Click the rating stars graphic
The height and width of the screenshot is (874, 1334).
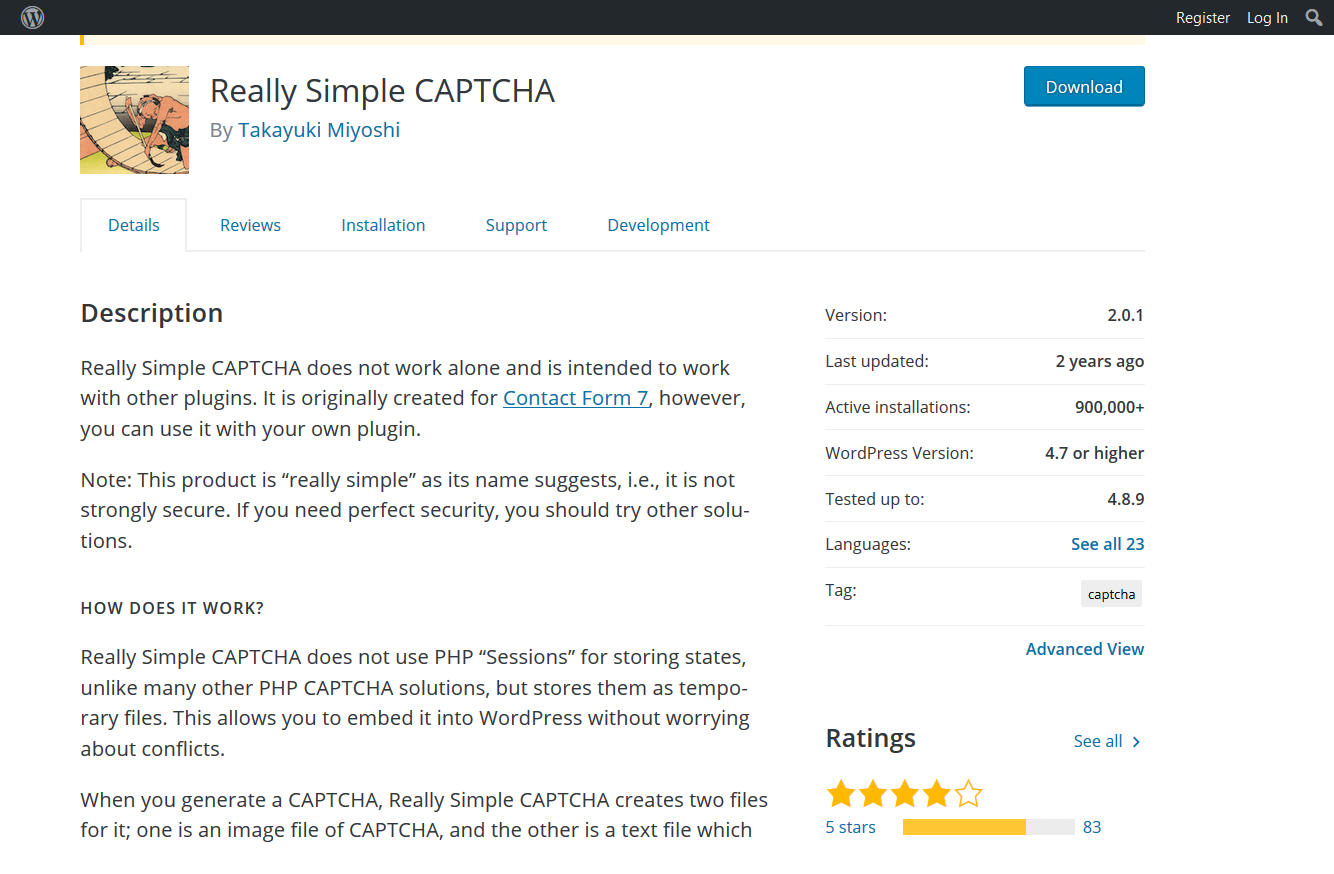click(904, 794)
